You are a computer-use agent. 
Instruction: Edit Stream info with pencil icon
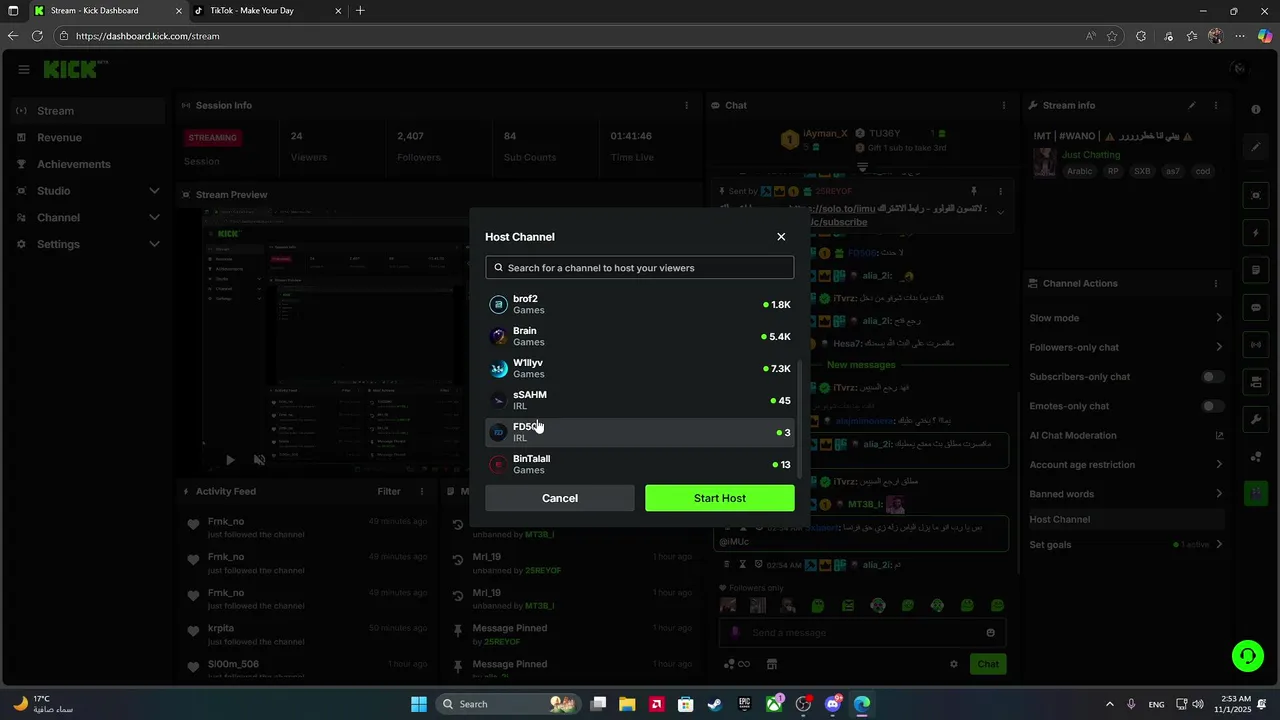click(1192, 105)
